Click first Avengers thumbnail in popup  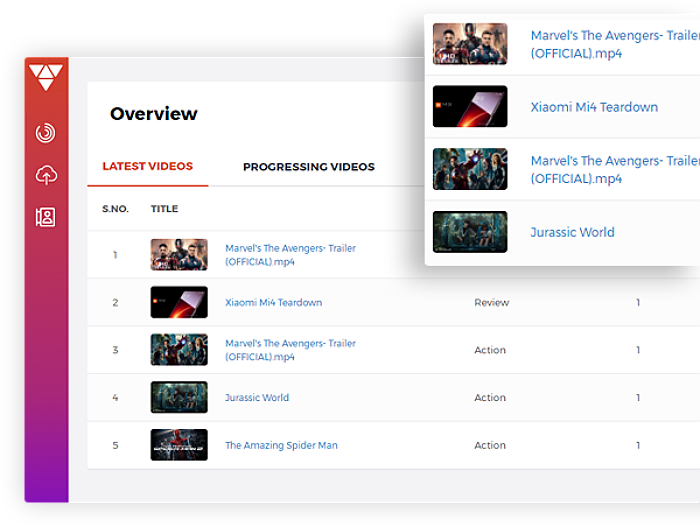pyautogui.click(x=470, y=44)
